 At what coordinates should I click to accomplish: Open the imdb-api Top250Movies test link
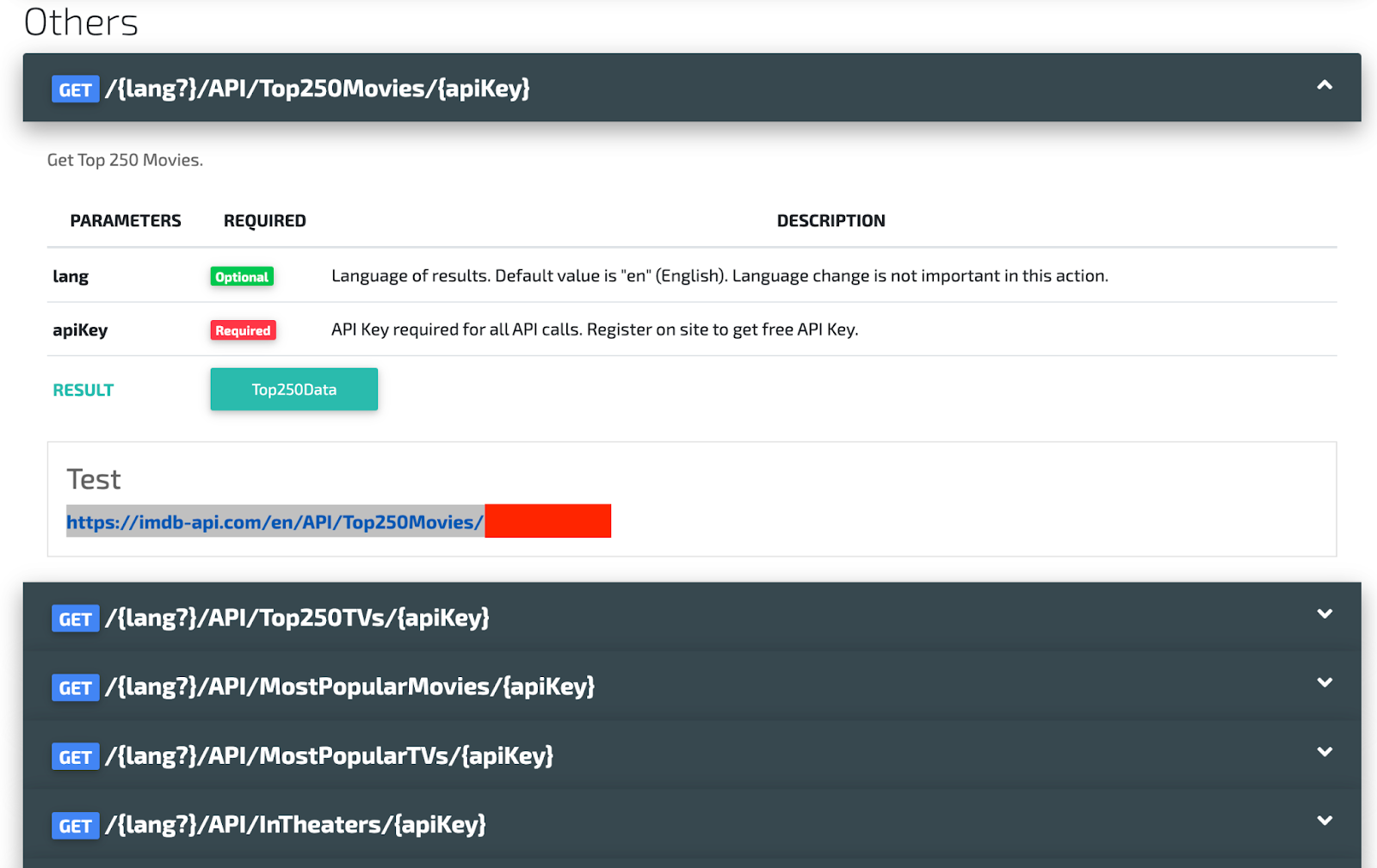275,522
